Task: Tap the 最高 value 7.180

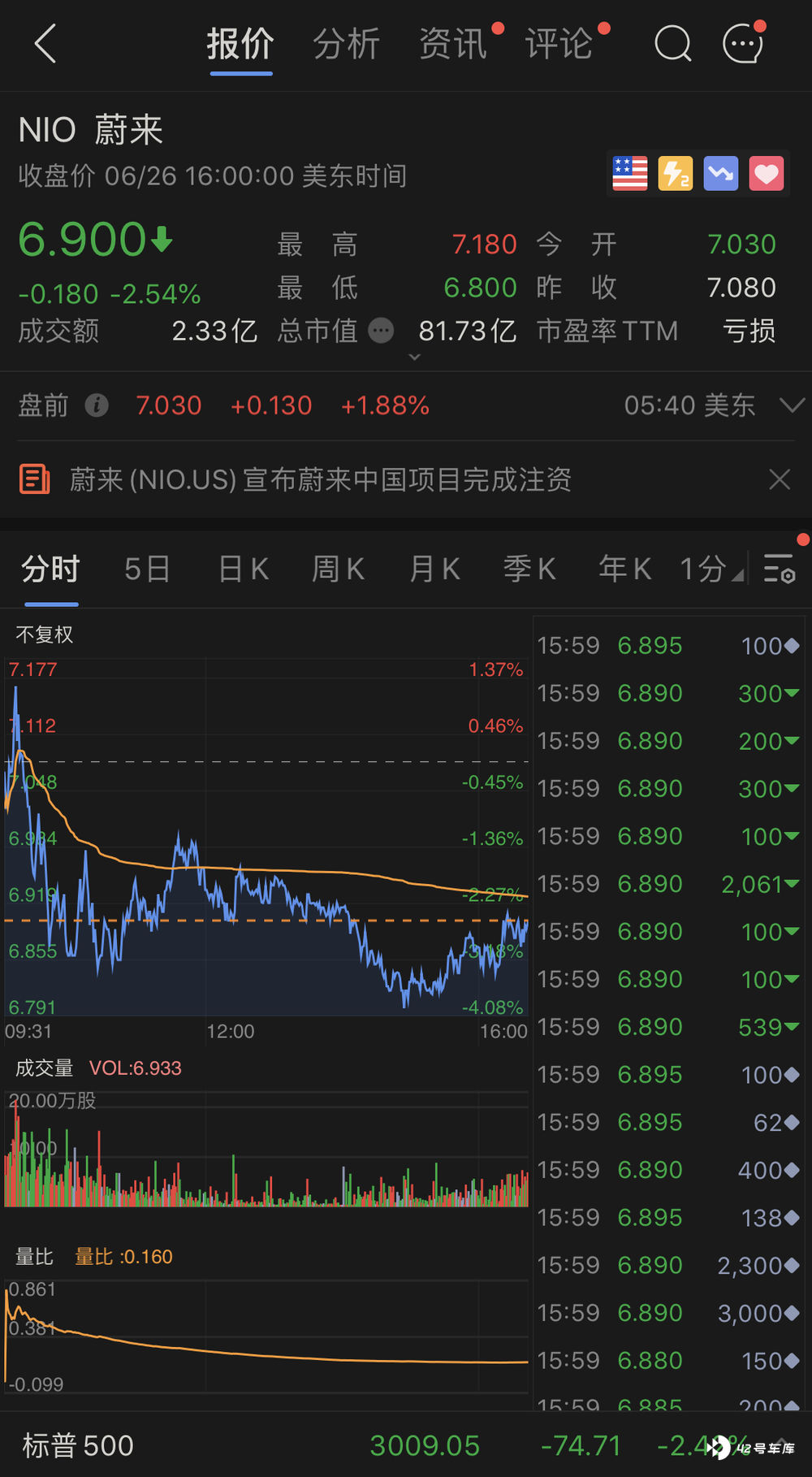Action: (x=485, y=244)
